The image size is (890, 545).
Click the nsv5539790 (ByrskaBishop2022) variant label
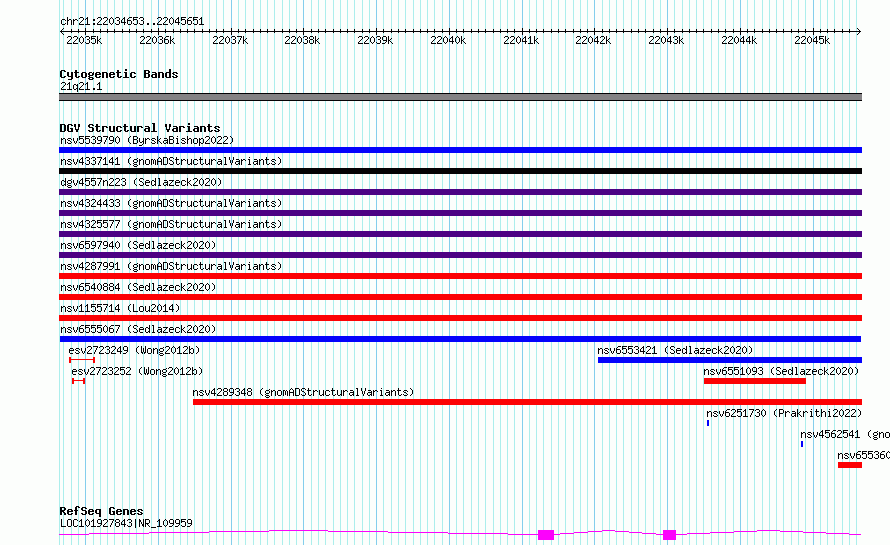coord(147,140)
